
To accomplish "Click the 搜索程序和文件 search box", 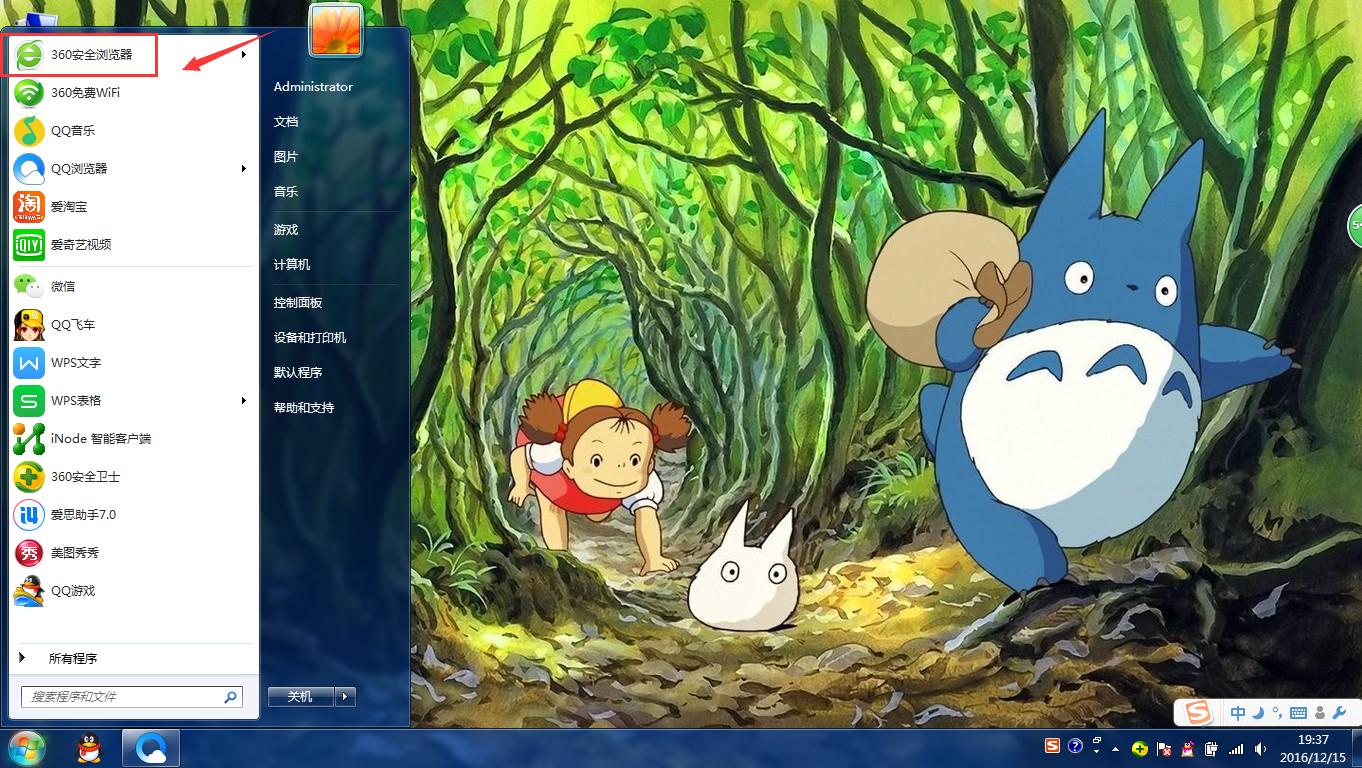I will 131,697.
